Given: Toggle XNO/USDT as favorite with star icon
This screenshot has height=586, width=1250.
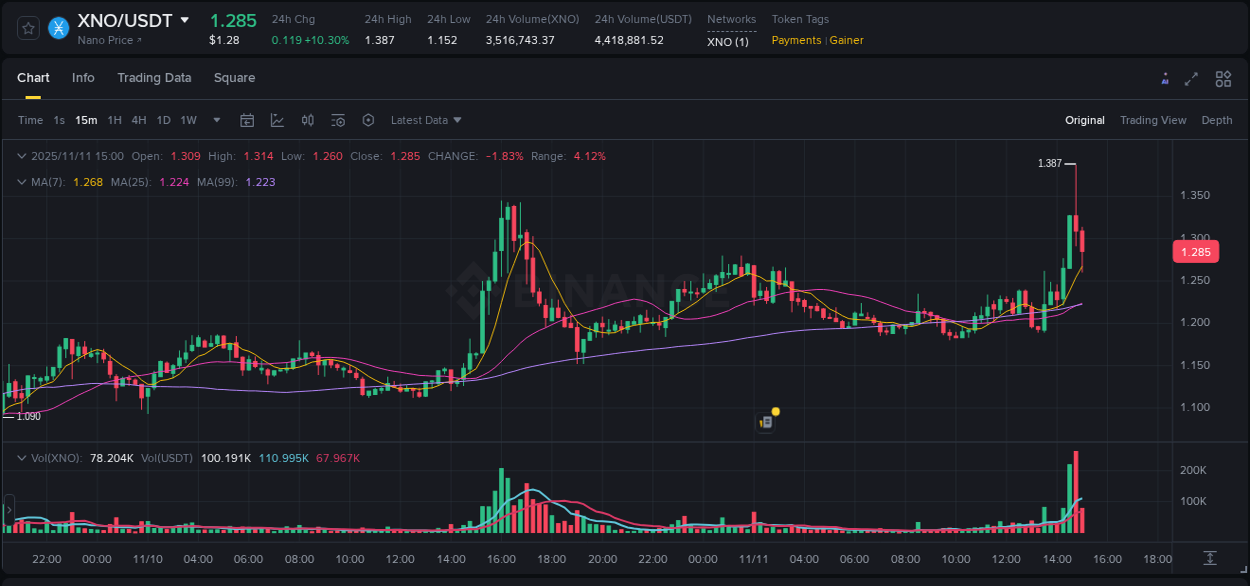Looking at the screenshot, I should (x=27, y=28).
